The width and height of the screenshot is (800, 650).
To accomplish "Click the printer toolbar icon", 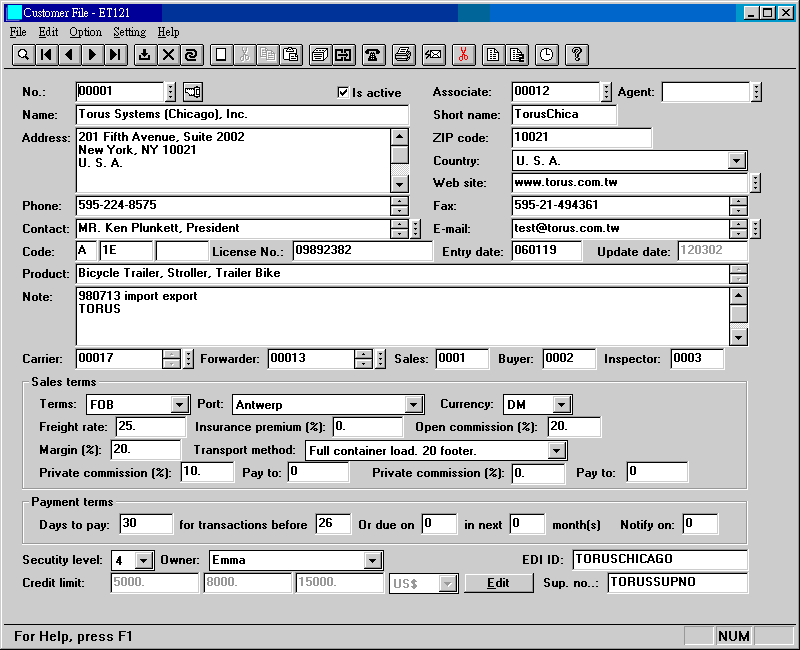I will pyautogui.click(x=402, y=55).
